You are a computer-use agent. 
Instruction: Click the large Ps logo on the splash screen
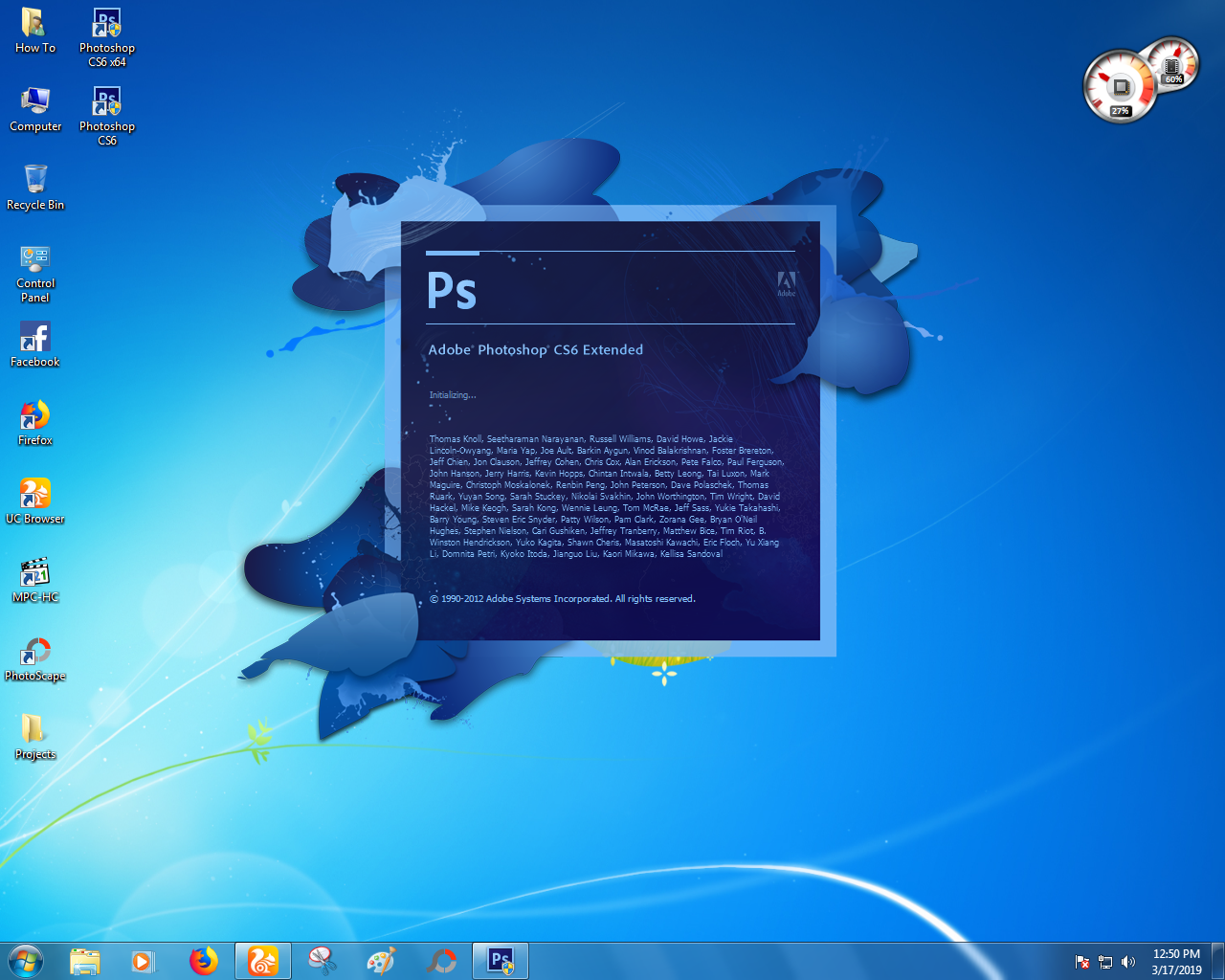pos(452,290)
